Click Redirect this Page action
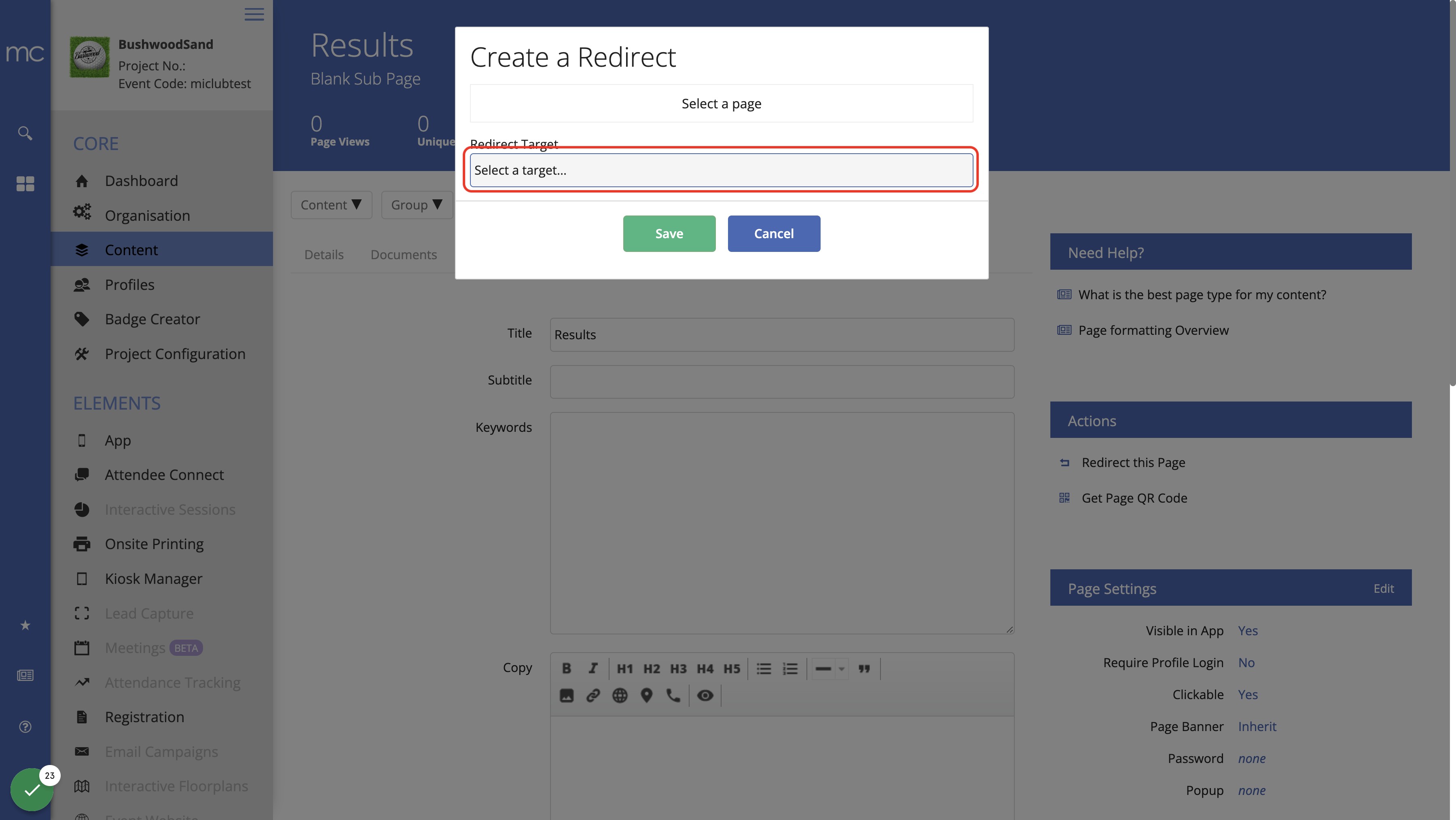The height and width of the screenshot is (820, 1456). pos(1133,462)
